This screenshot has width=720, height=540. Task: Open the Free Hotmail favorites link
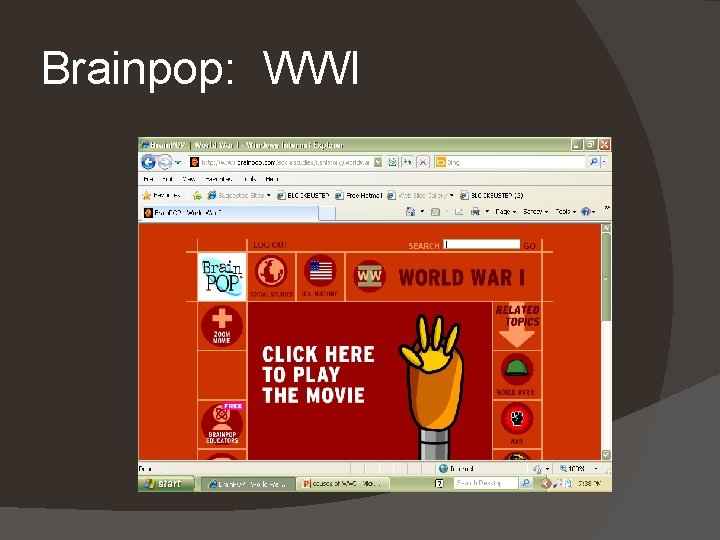[359, 196]
